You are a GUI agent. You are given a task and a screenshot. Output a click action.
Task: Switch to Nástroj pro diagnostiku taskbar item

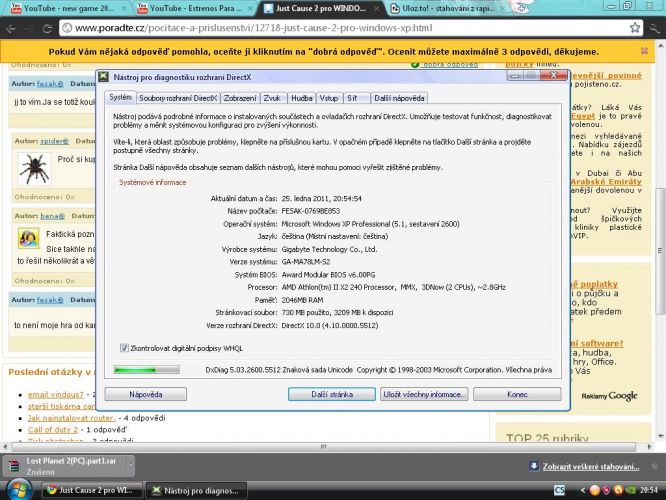tap(197, 491)
